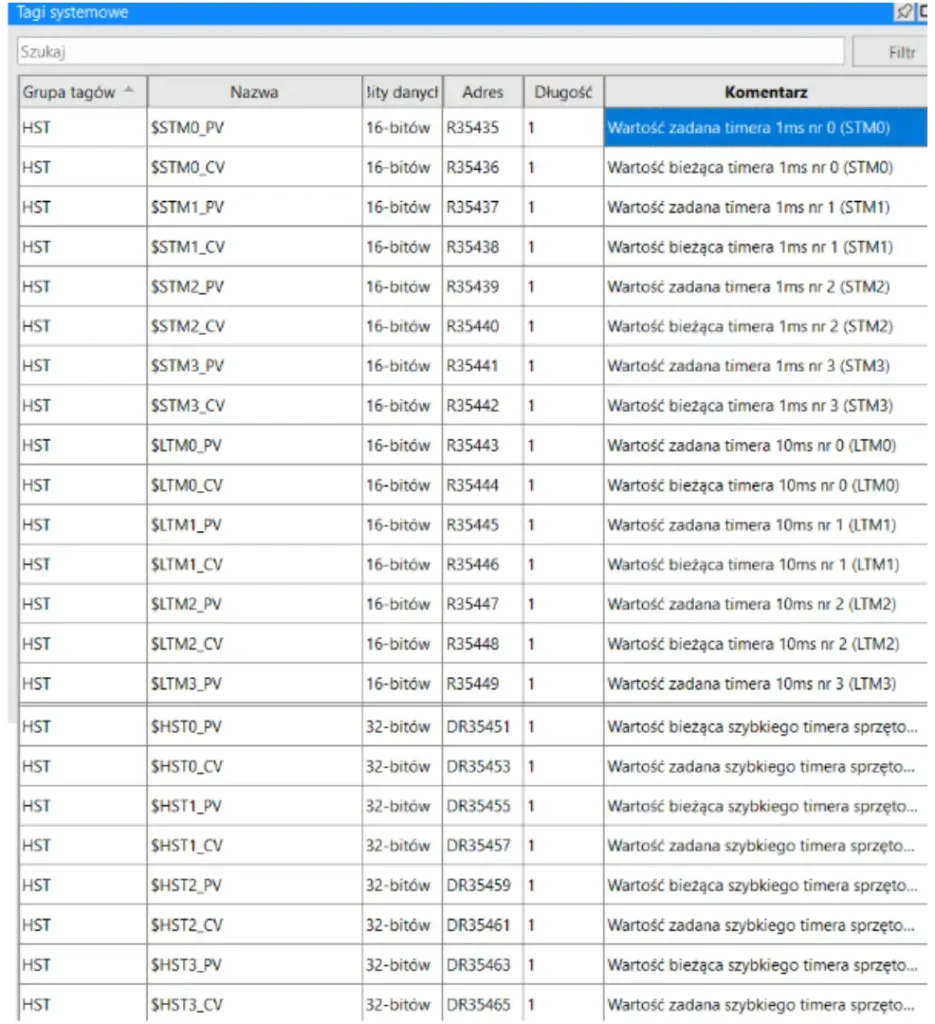This screenshot has height=1024, width=935.
Task: Click the Długość column header
Action: point(563,92)
